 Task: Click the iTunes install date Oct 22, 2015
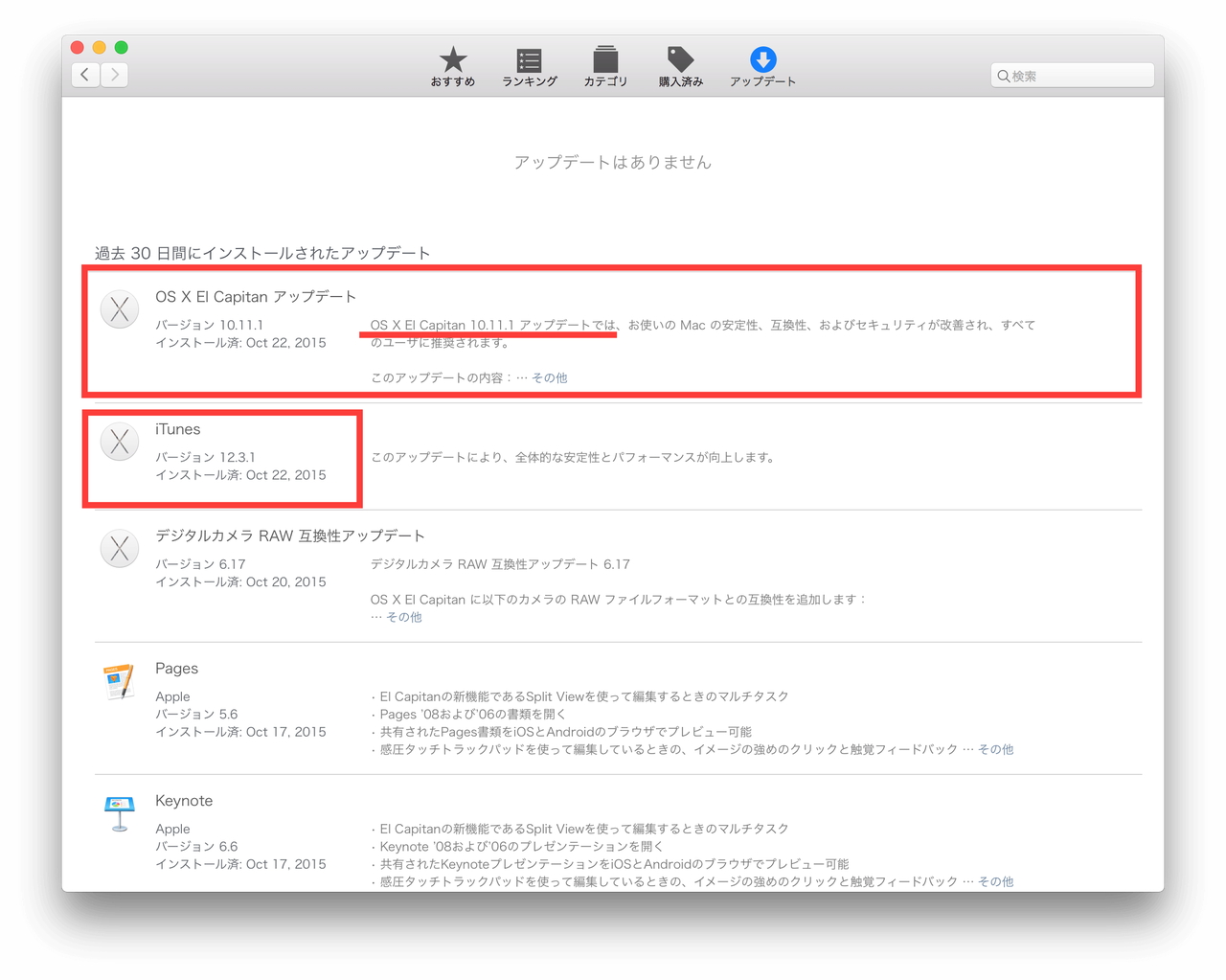240,474
